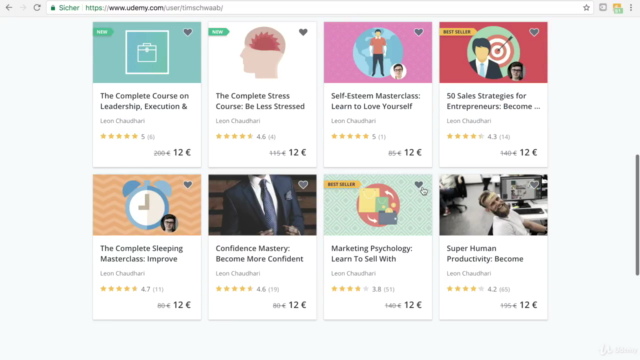Open The Complete Stress Course title
This screenshot has width=640, height=360.
pyautogui.click(x=260, y=101)
